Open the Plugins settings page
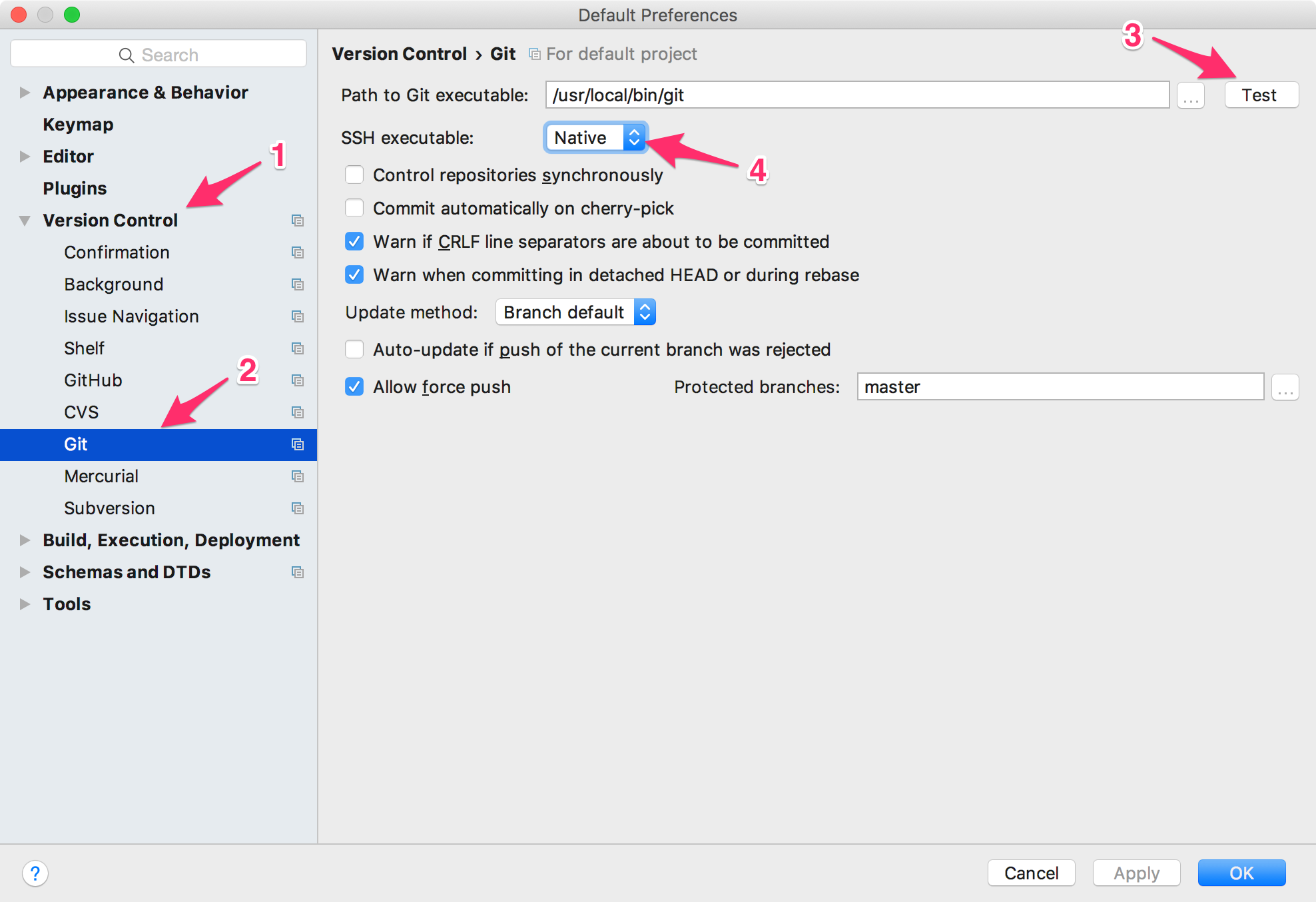This screenshot has width=1316, height=902. [x=75, y=189]
